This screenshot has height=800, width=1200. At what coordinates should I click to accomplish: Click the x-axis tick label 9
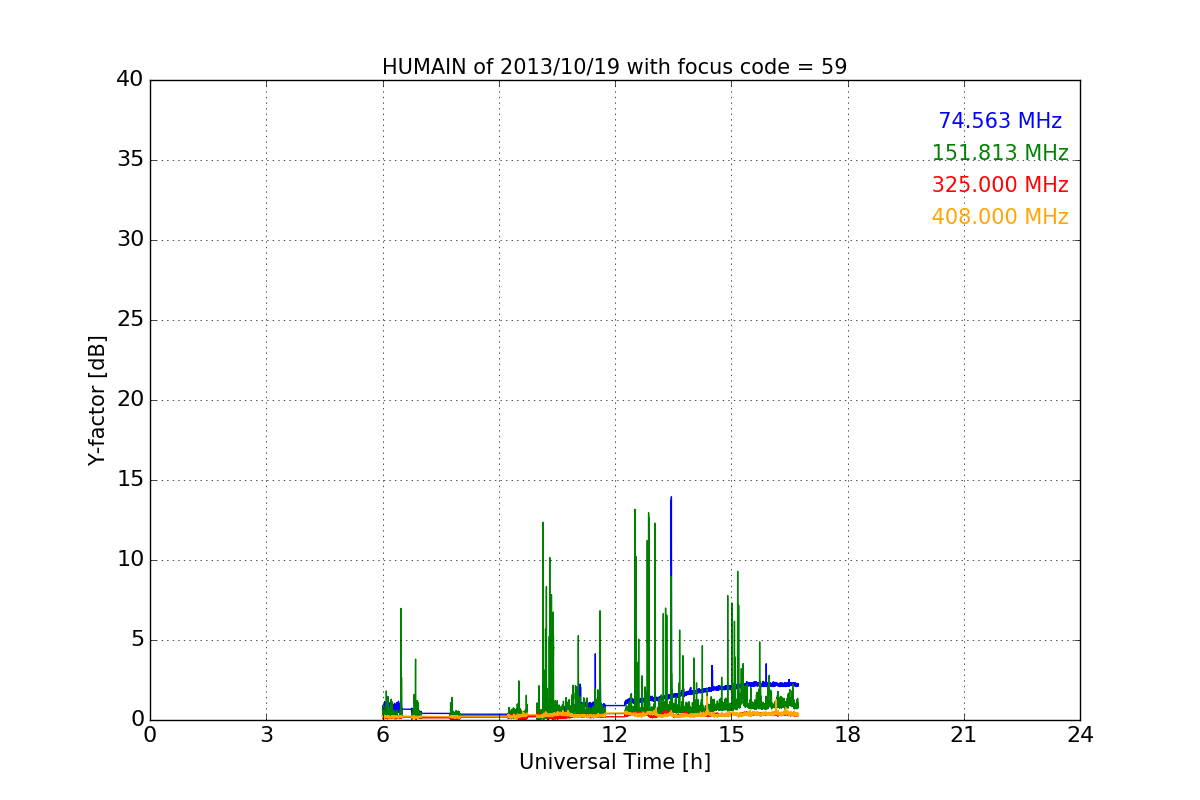tap(499, 735)
